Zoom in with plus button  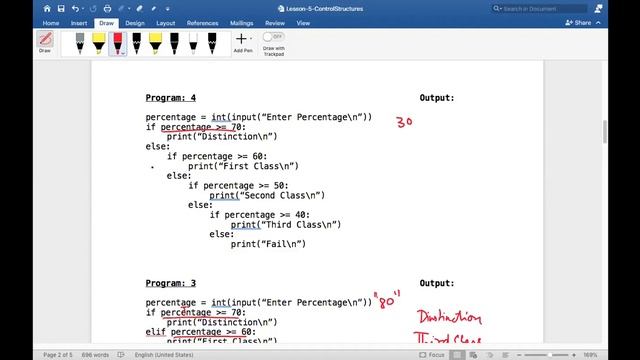point(573,355)
